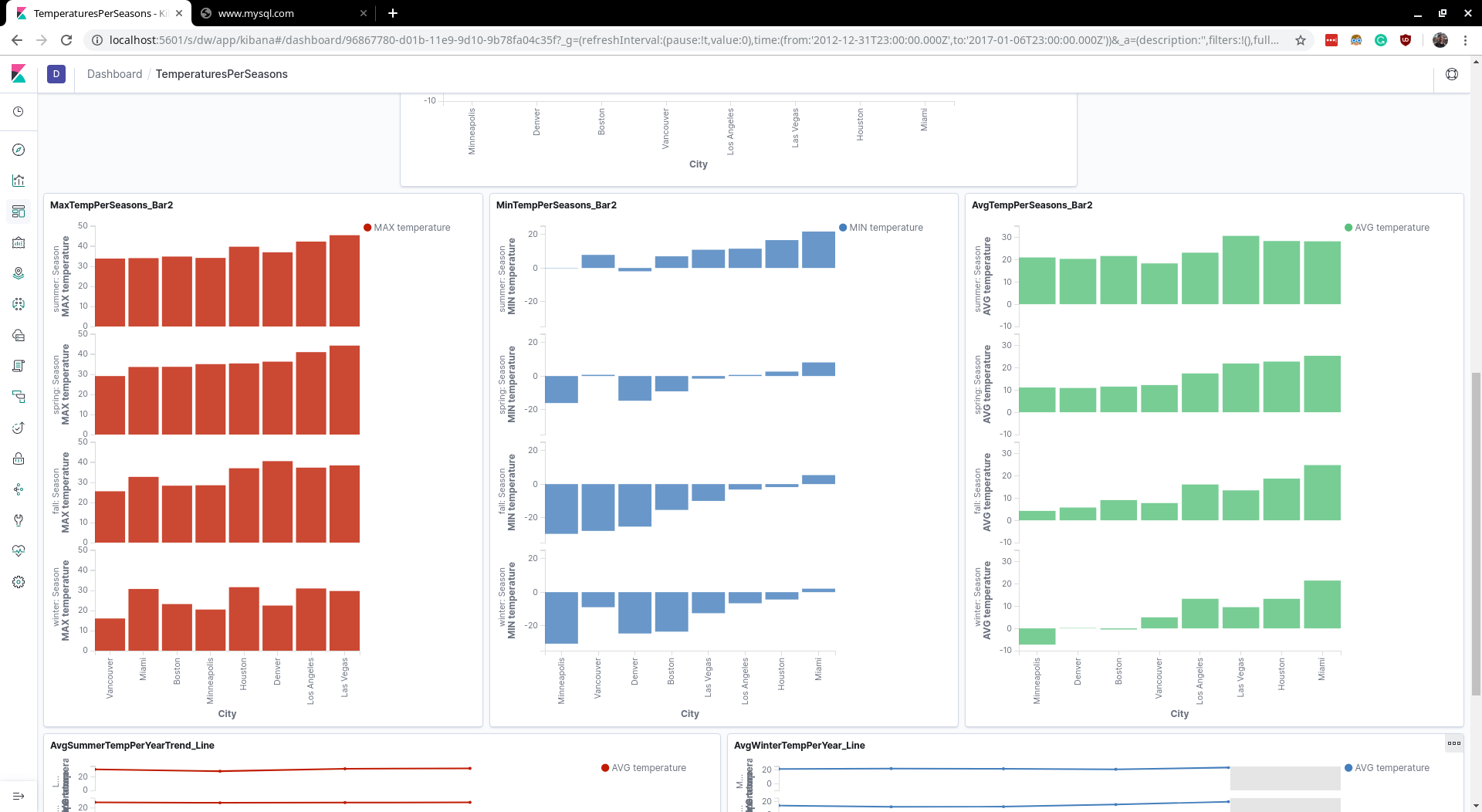1482x812 pixels.
Task: Click AvgSummerTempPerYearTrend_Line panel title
Action: coord(132,746)
